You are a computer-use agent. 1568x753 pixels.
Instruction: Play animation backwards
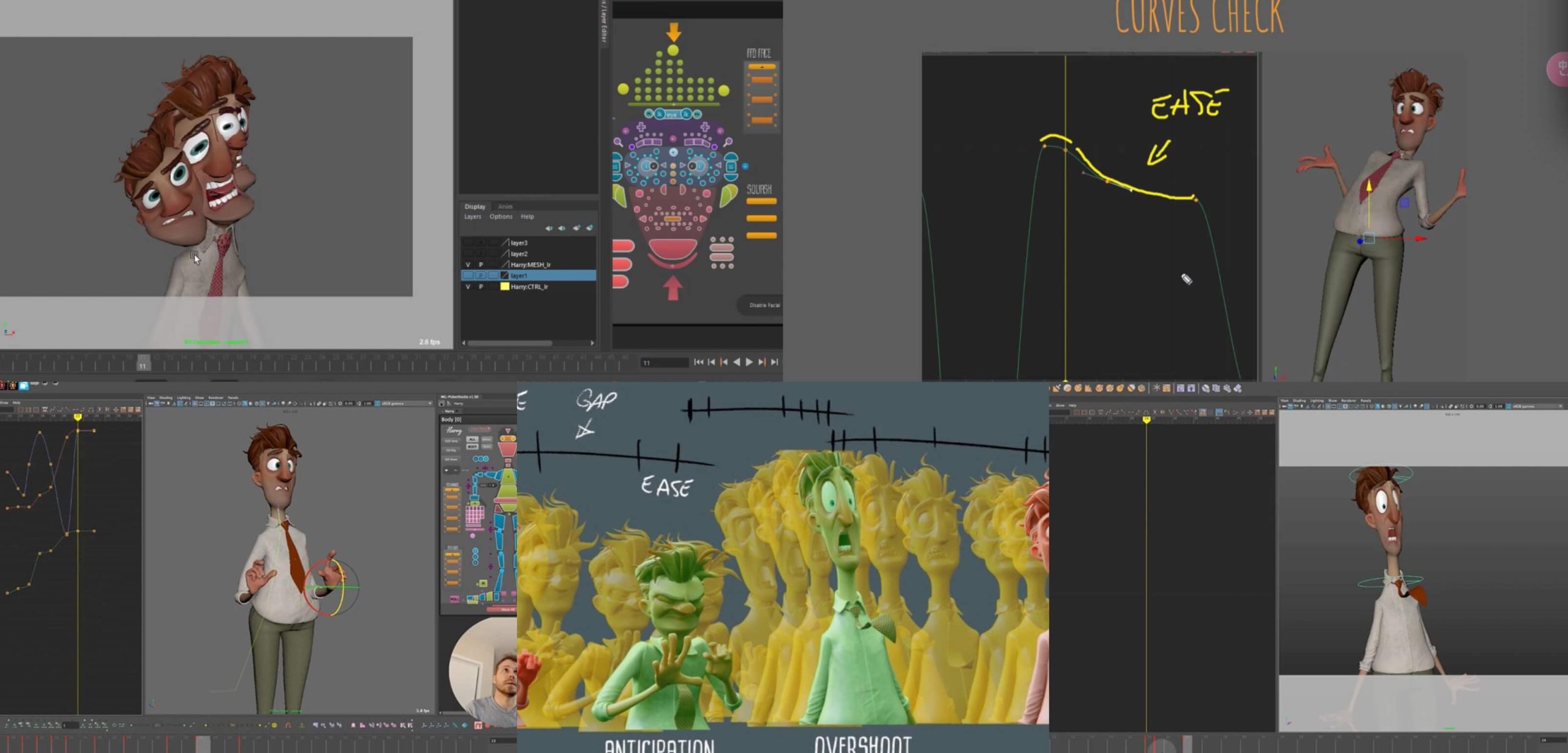point(737,362)
